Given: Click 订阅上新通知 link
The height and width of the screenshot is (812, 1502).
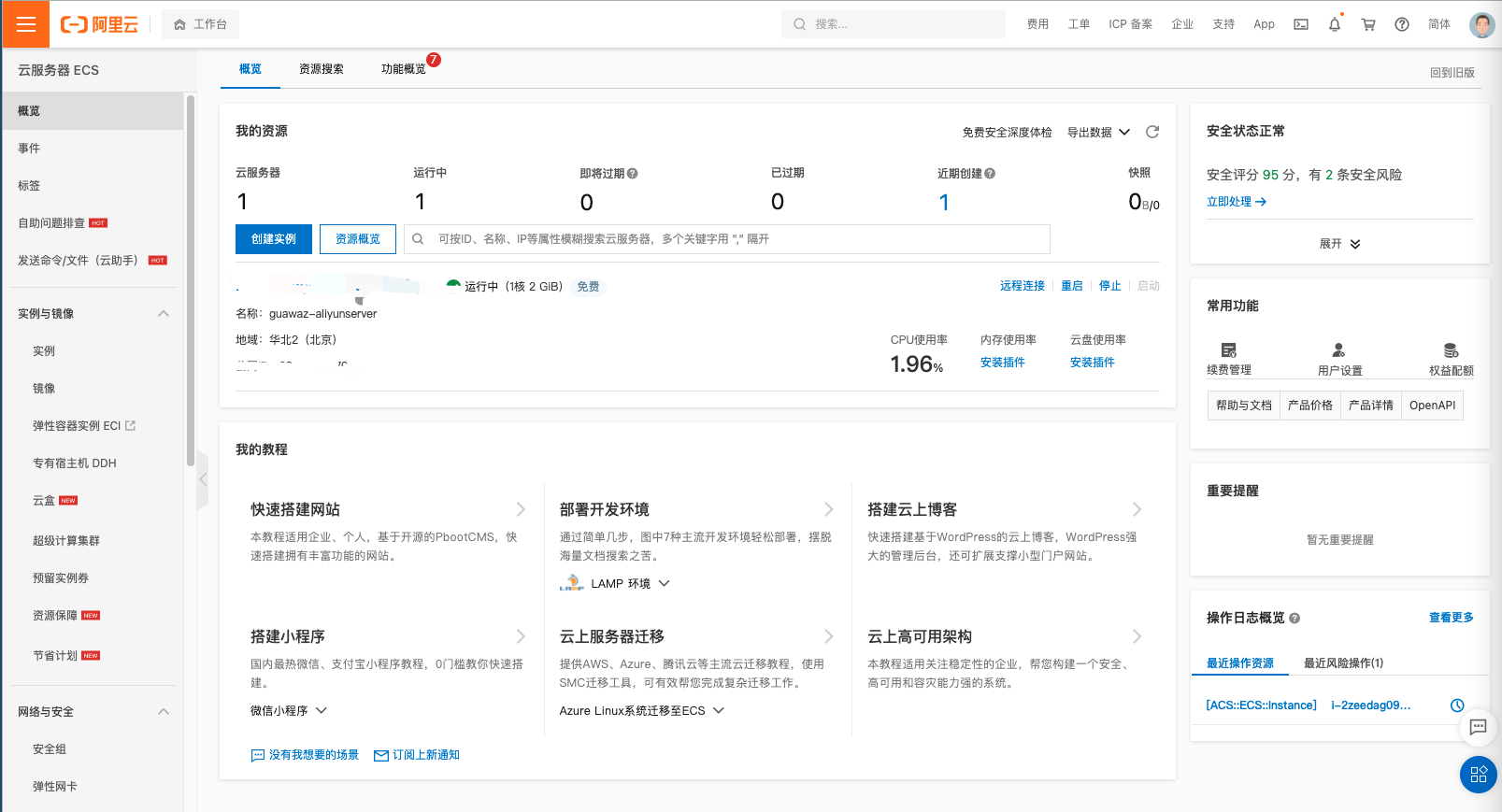Looking at the screenshot, I should 417,755.
